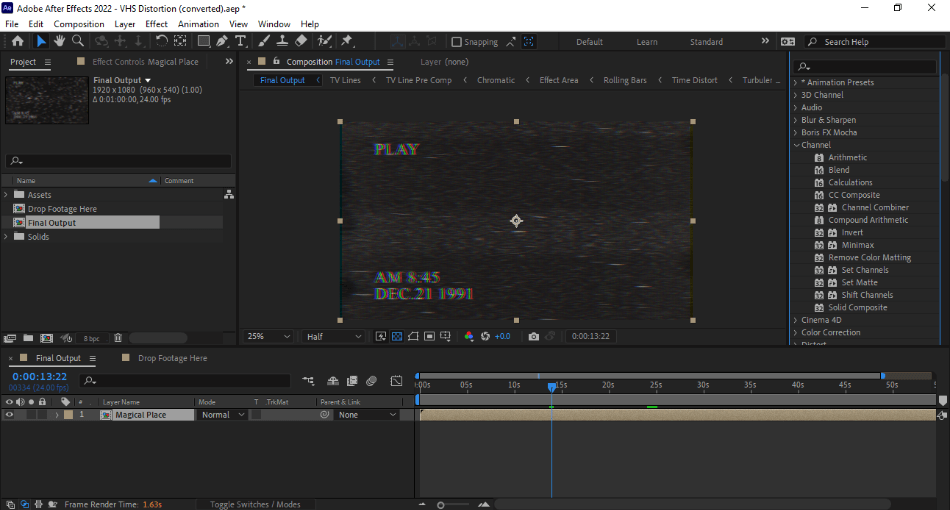Expand the Solids folder
The image size is (950, 510).
6,236
